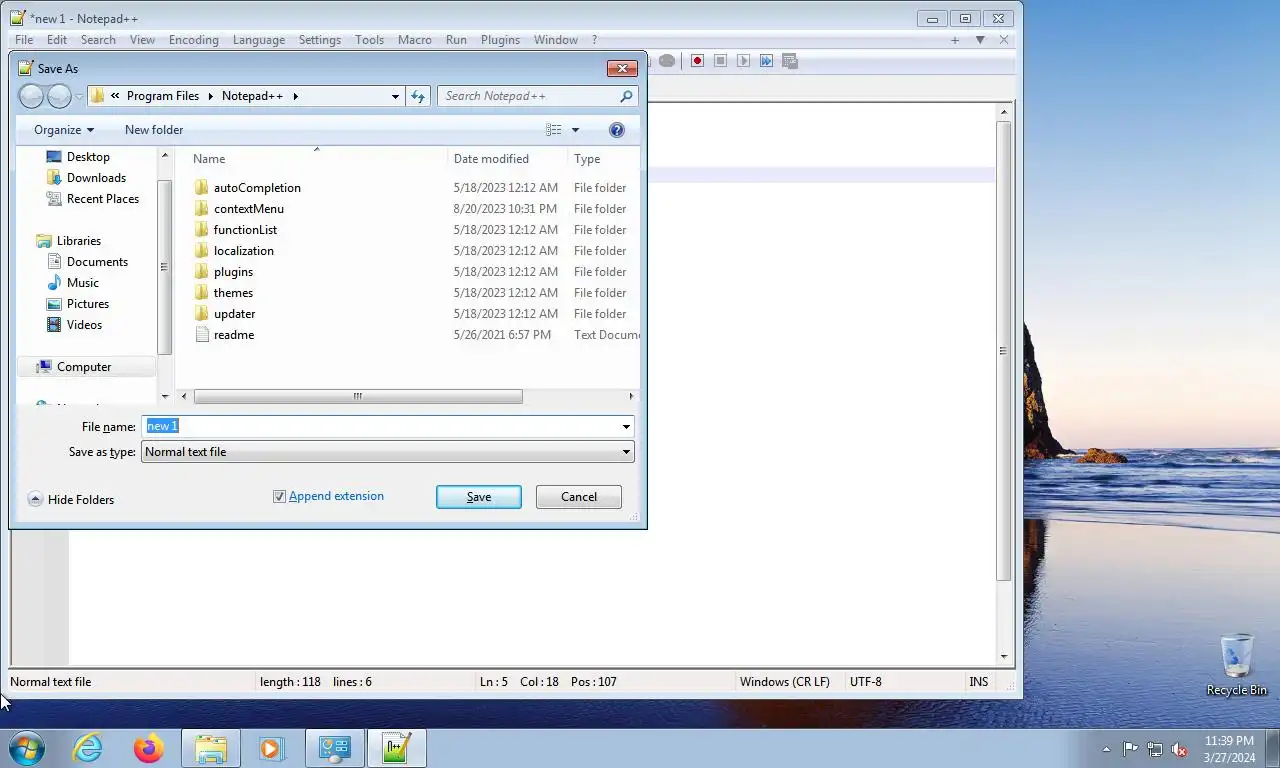
Task: Open Windows Explorer from the taskbar
Action: pos(211,748)
